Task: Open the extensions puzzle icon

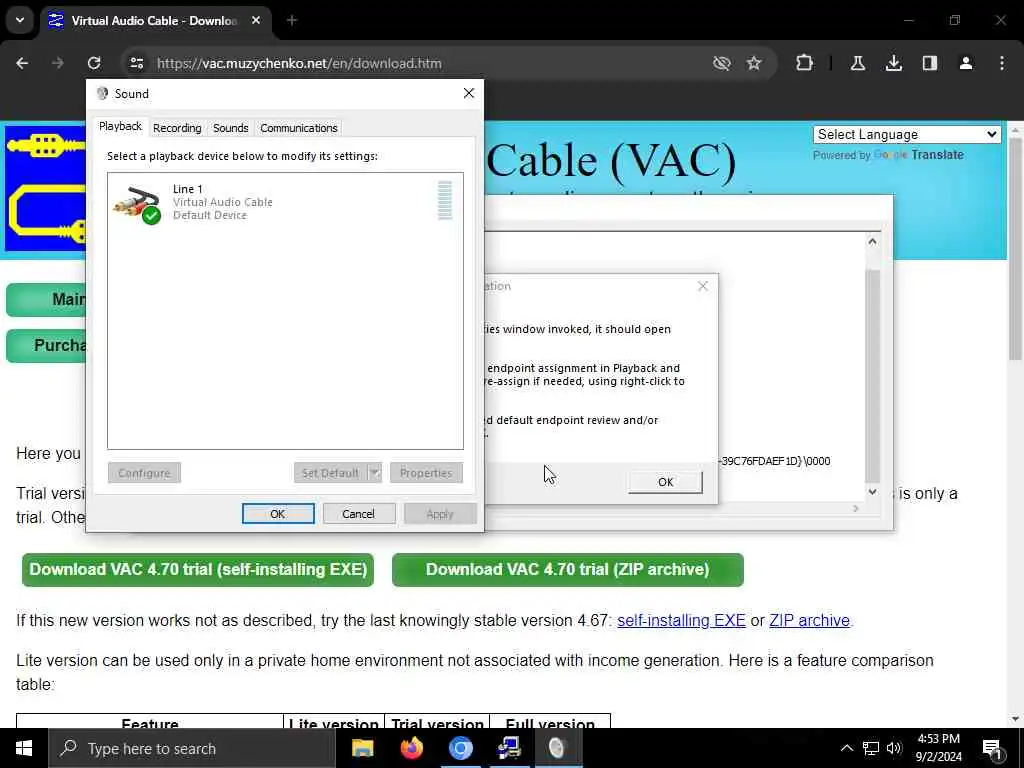Action: tap(805, 63)
